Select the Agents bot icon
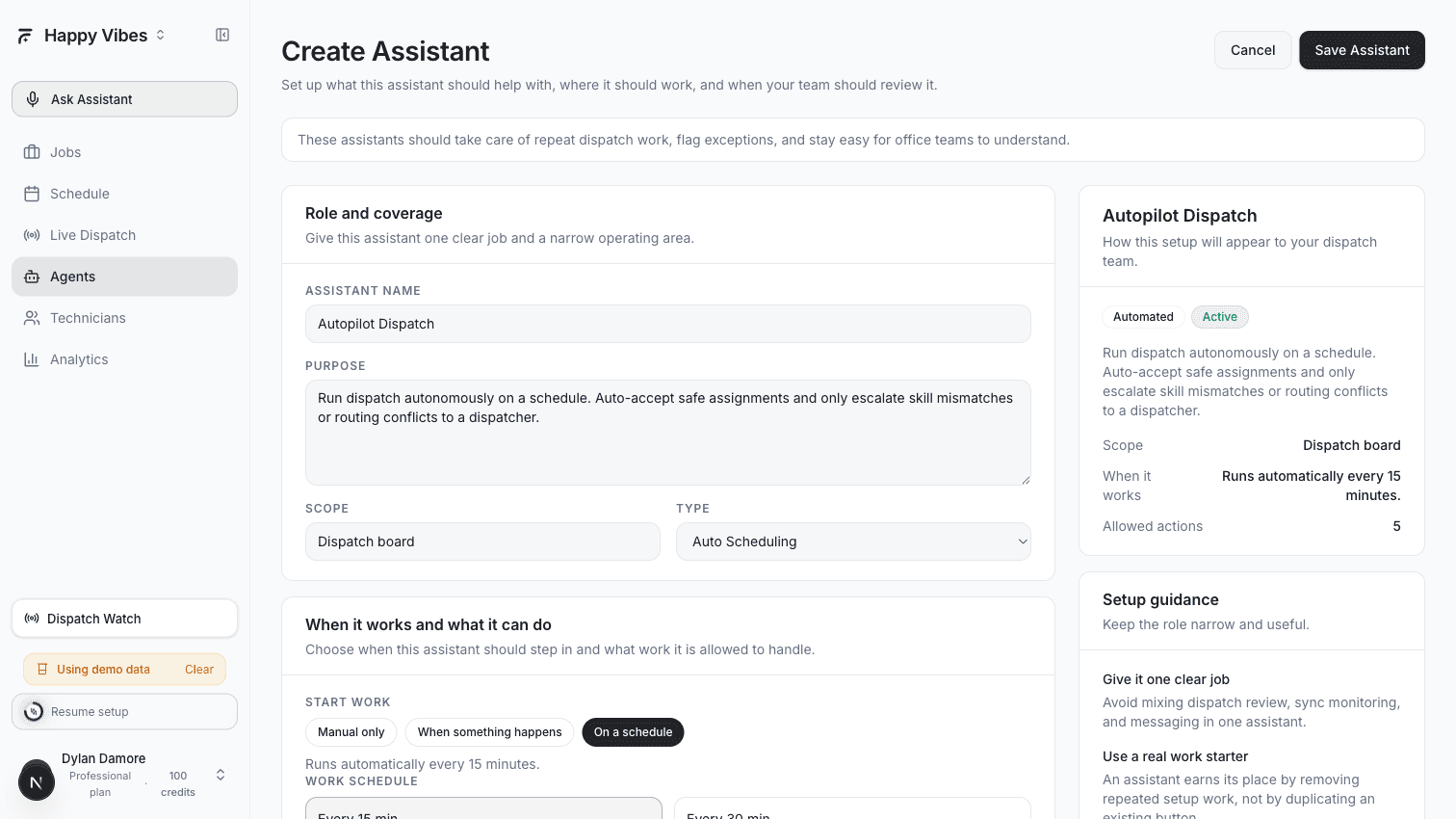 click(x=34, y=277)
